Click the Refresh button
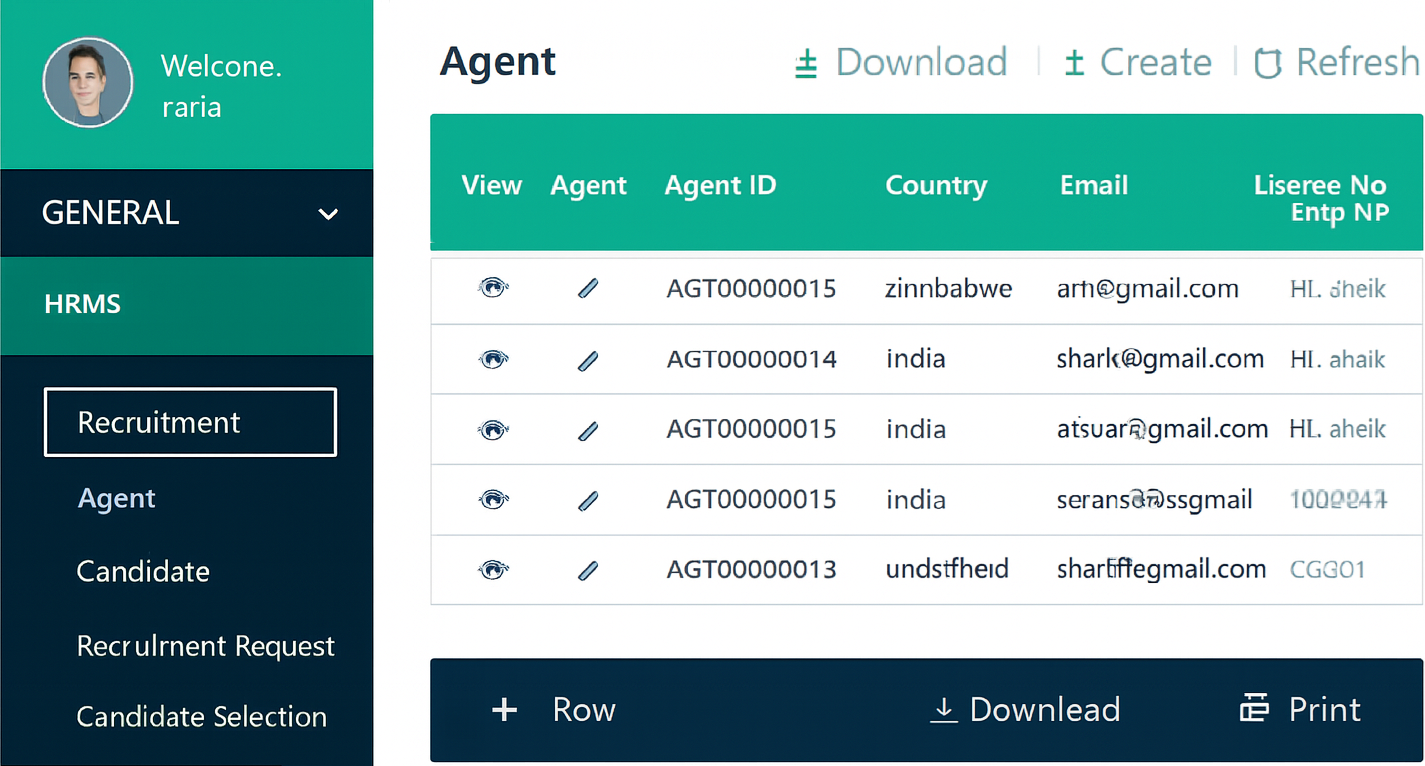 click(1337, 62)
